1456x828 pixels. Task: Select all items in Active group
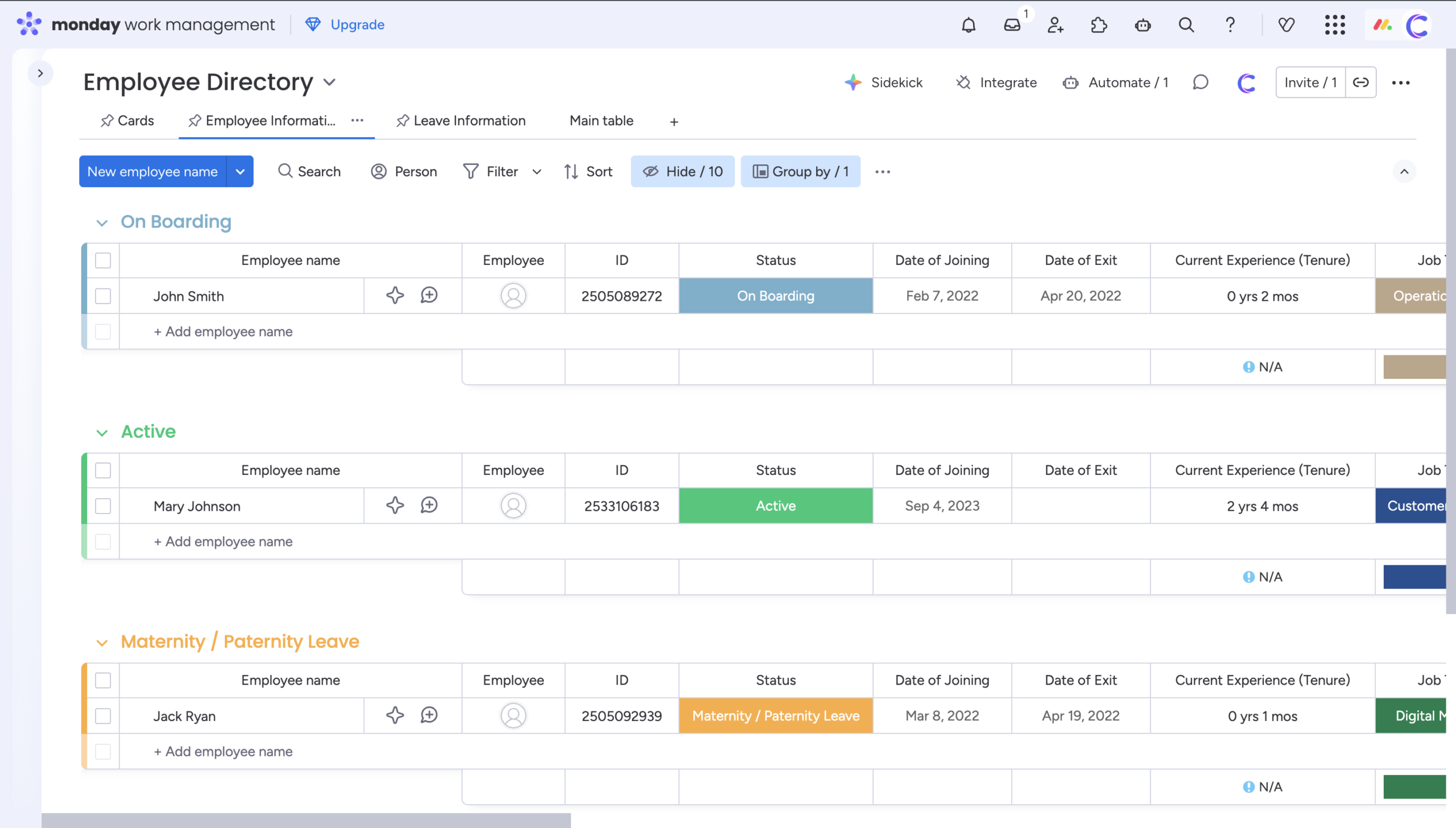coord(103,470)
